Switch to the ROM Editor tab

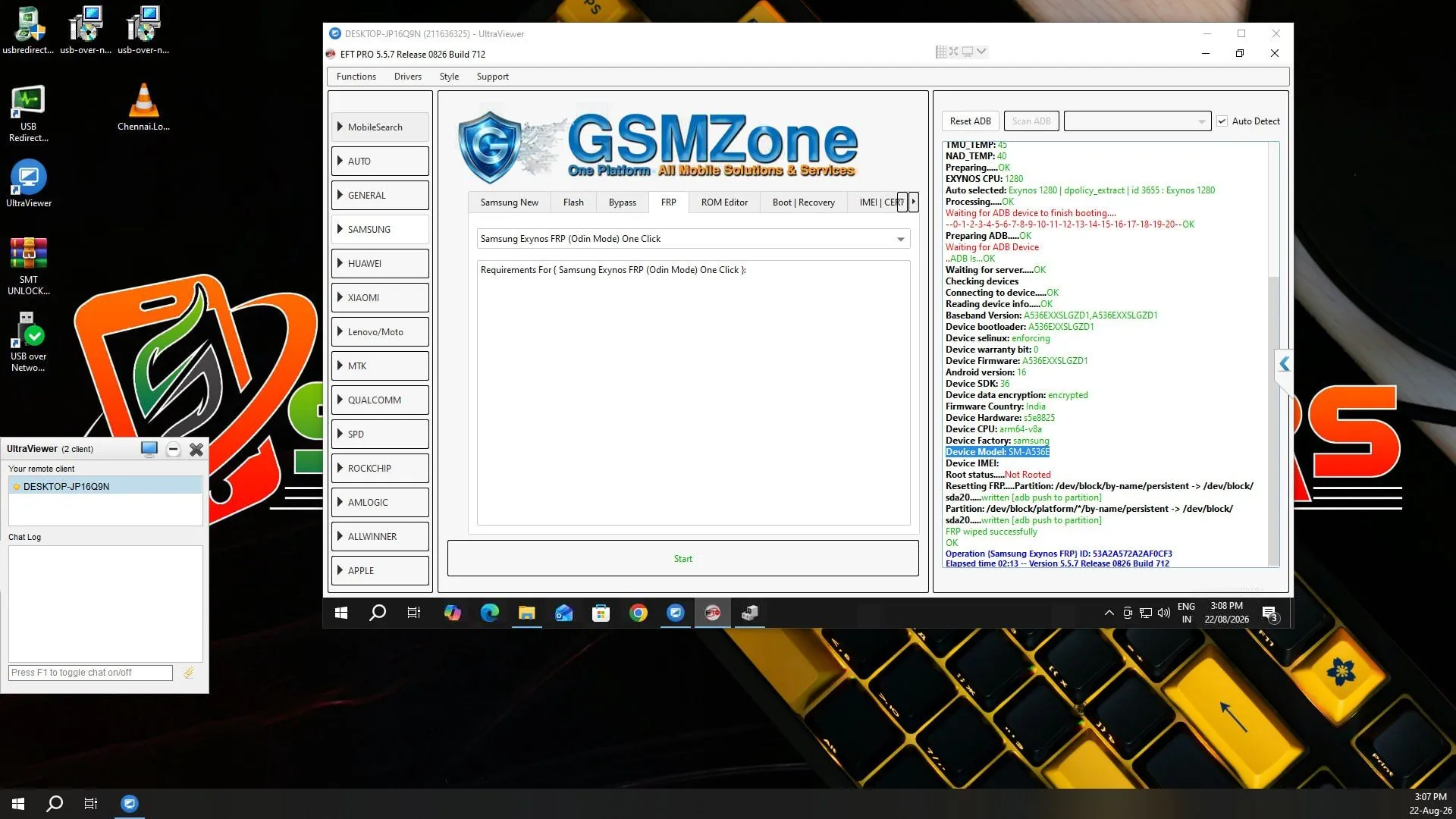click(724, 202)
